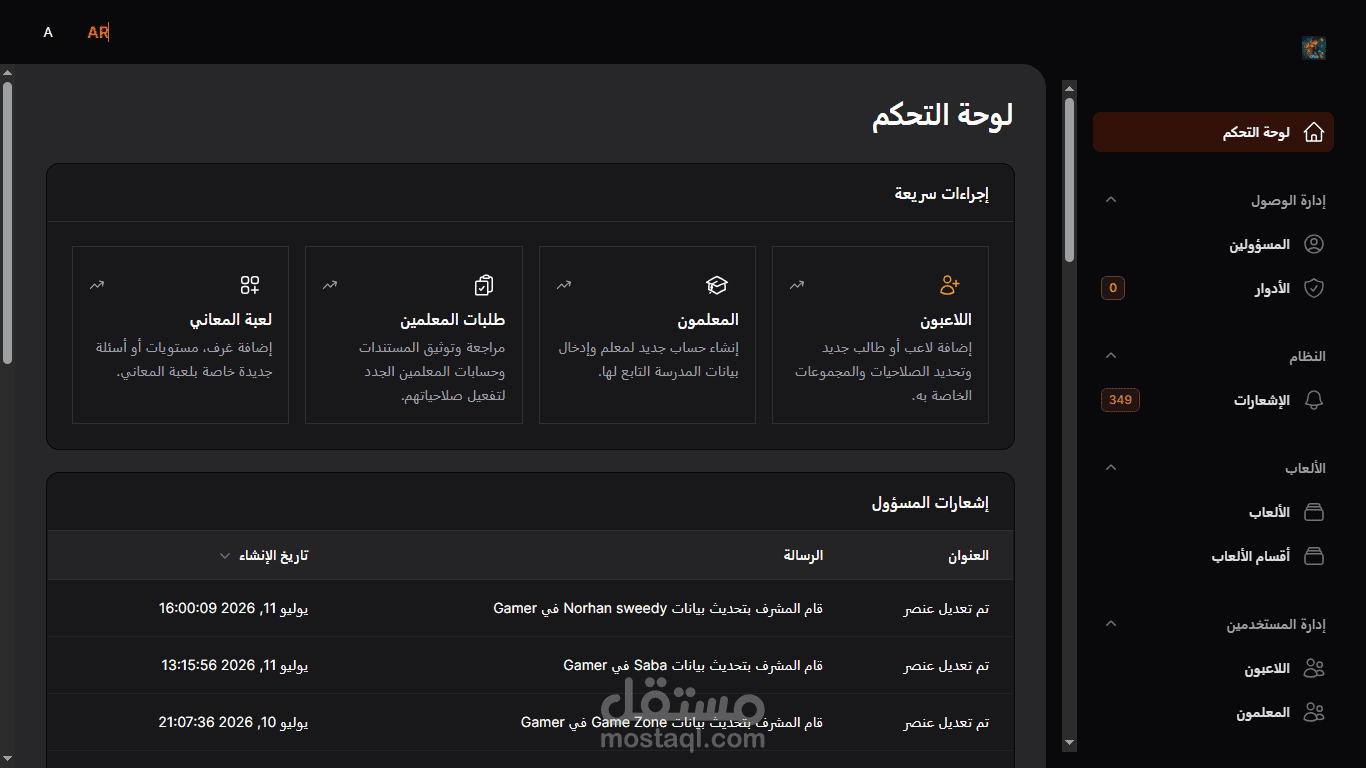
Task: Sort by تاريخ الإنشاء chevron
Action: coord(225,556)
